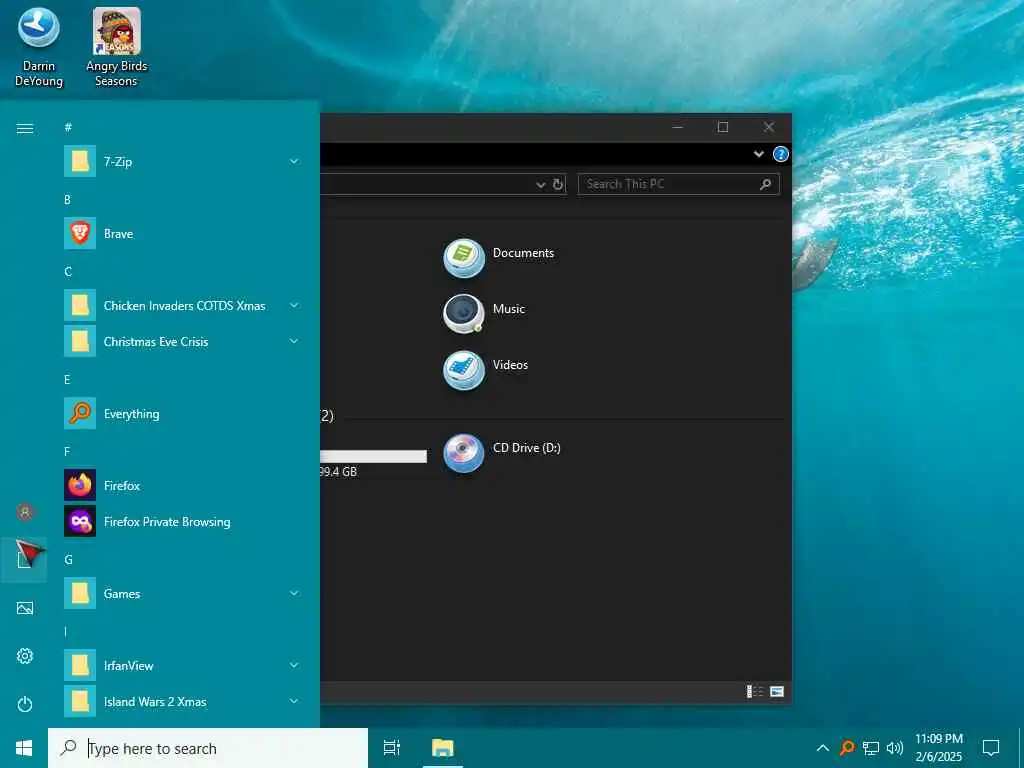Expand the Games group chevron
This screenshot has width=1024, height=768.
tap(294, 594)
